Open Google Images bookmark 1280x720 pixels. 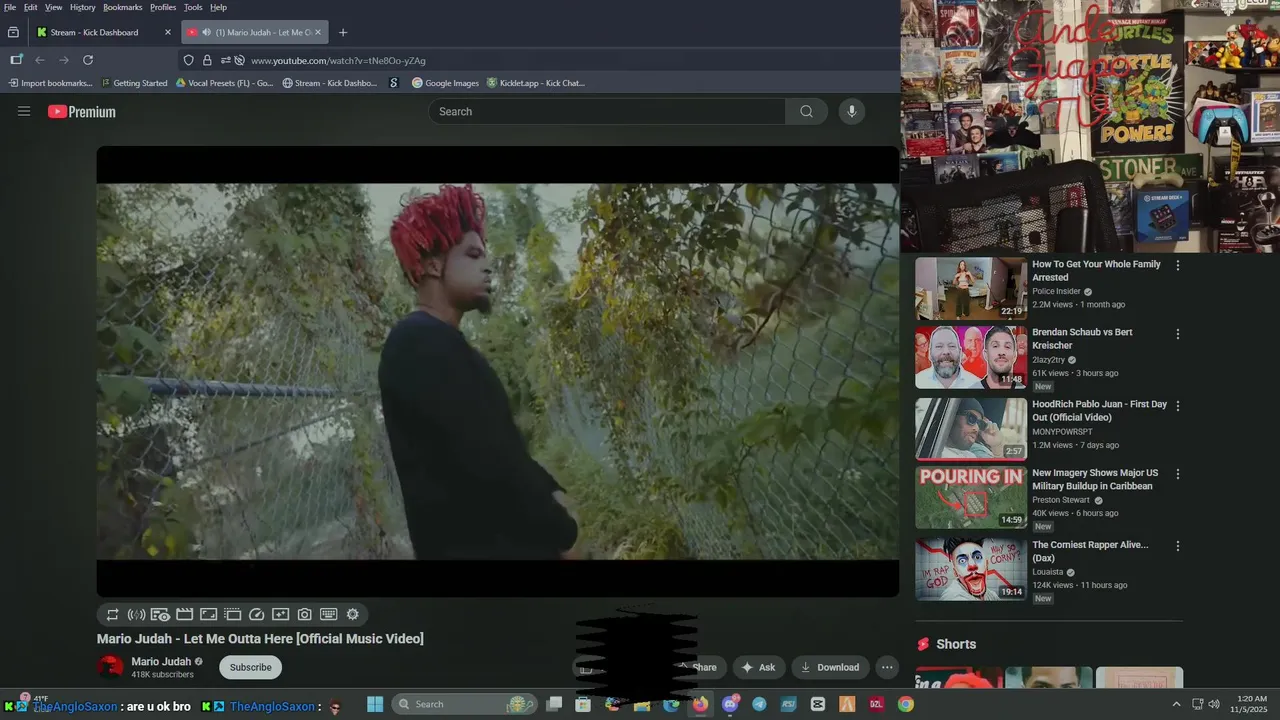pos(445,83)
